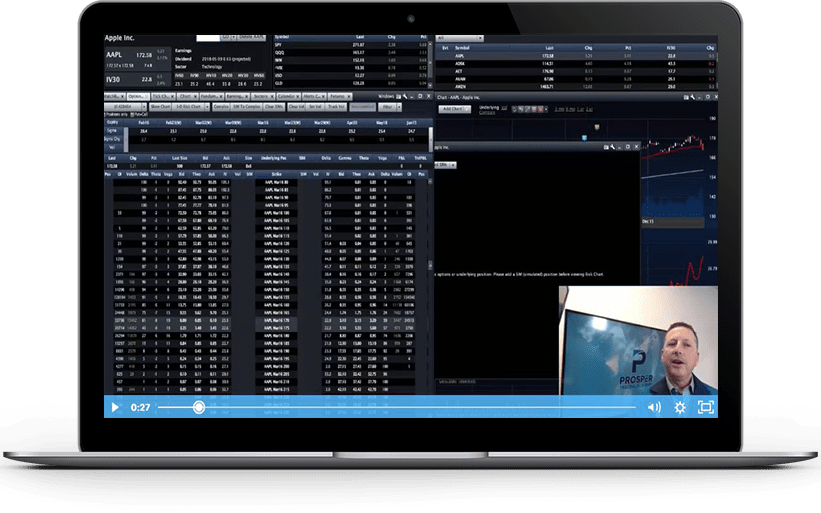Open video settings gear
This screenshot has width=821, height=513.
pos(680,407)
